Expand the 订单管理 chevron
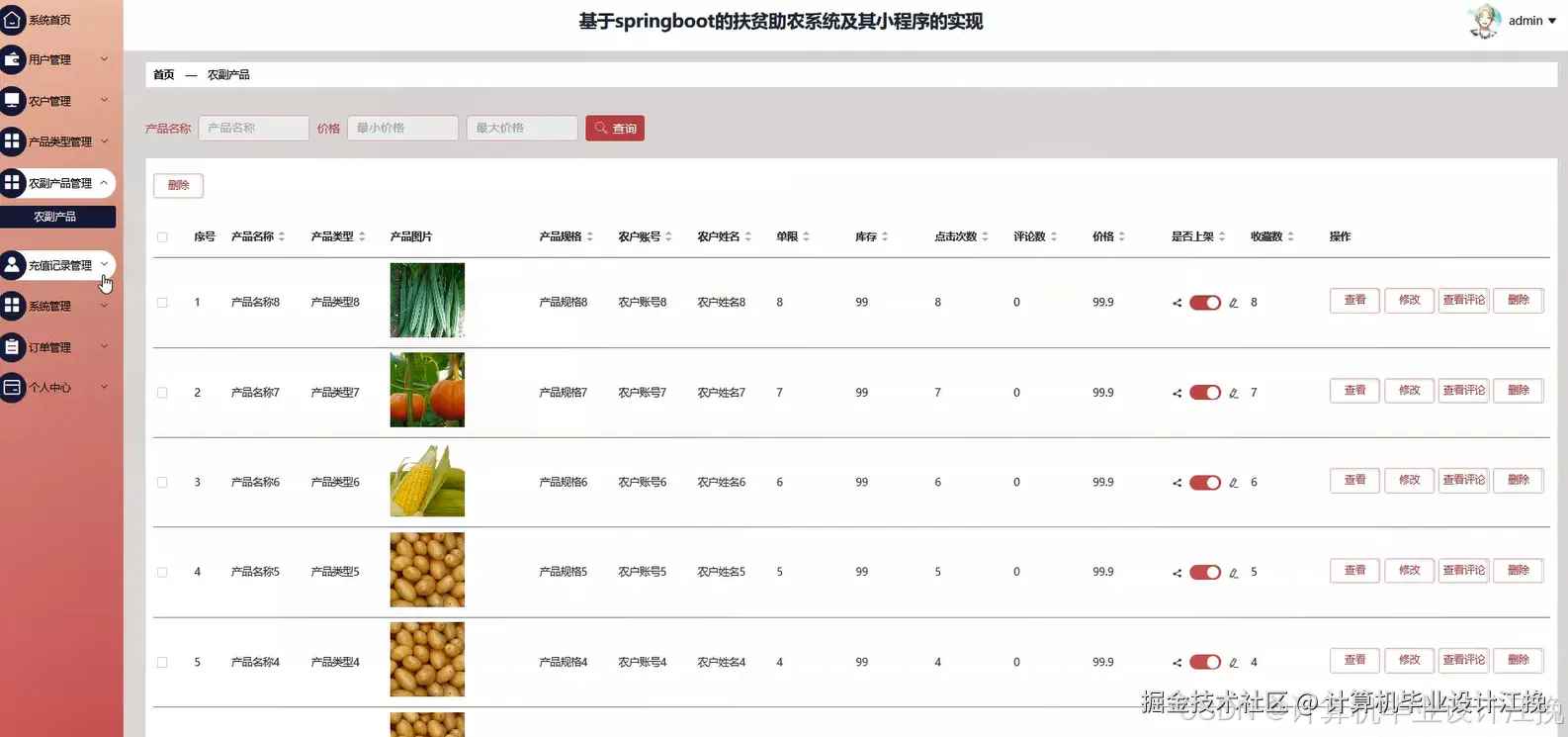 (105, 346)
